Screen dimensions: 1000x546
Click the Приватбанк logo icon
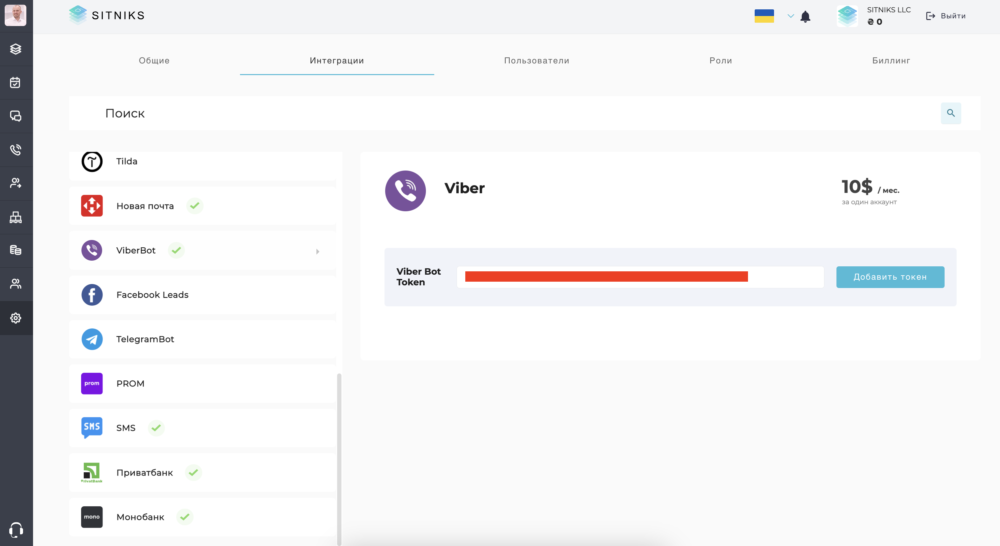pyautogui.click(x=92, y=472)
